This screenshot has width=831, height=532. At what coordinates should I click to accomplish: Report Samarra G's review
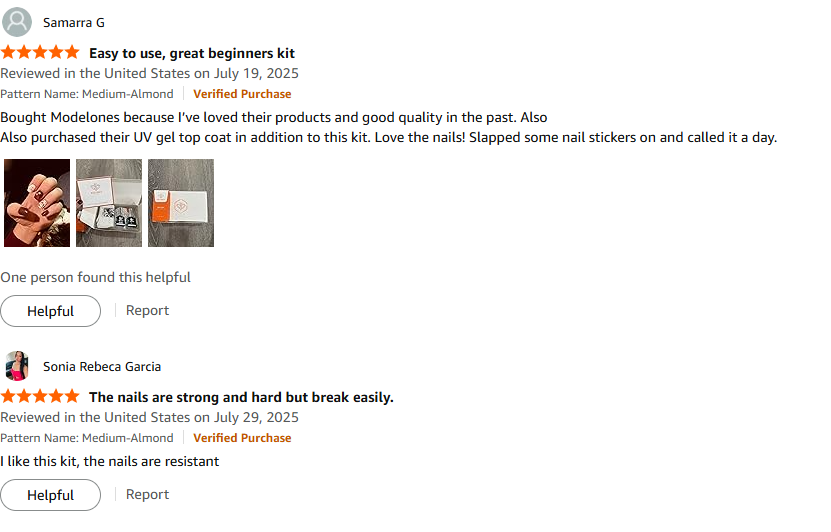[x=147, y=310]
